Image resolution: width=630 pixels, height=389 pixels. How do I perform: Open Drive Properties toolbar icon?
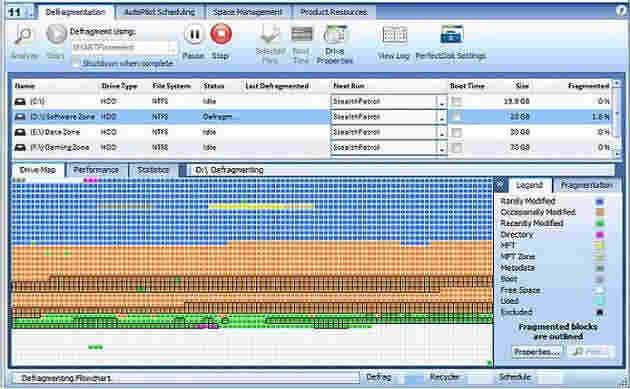[335, 35]
